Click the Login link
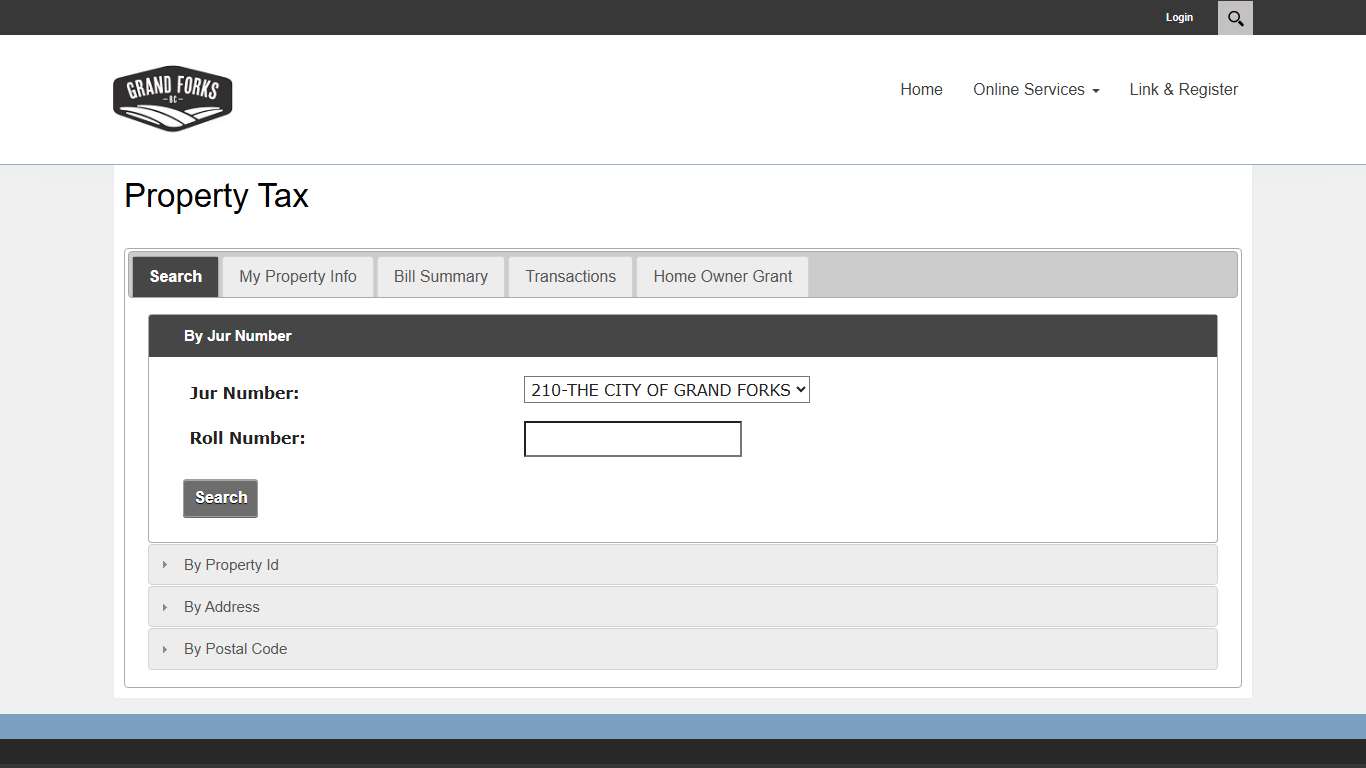Image resolution: width=1366 pixels, height=768 pixels. (x=1179, y=17)
